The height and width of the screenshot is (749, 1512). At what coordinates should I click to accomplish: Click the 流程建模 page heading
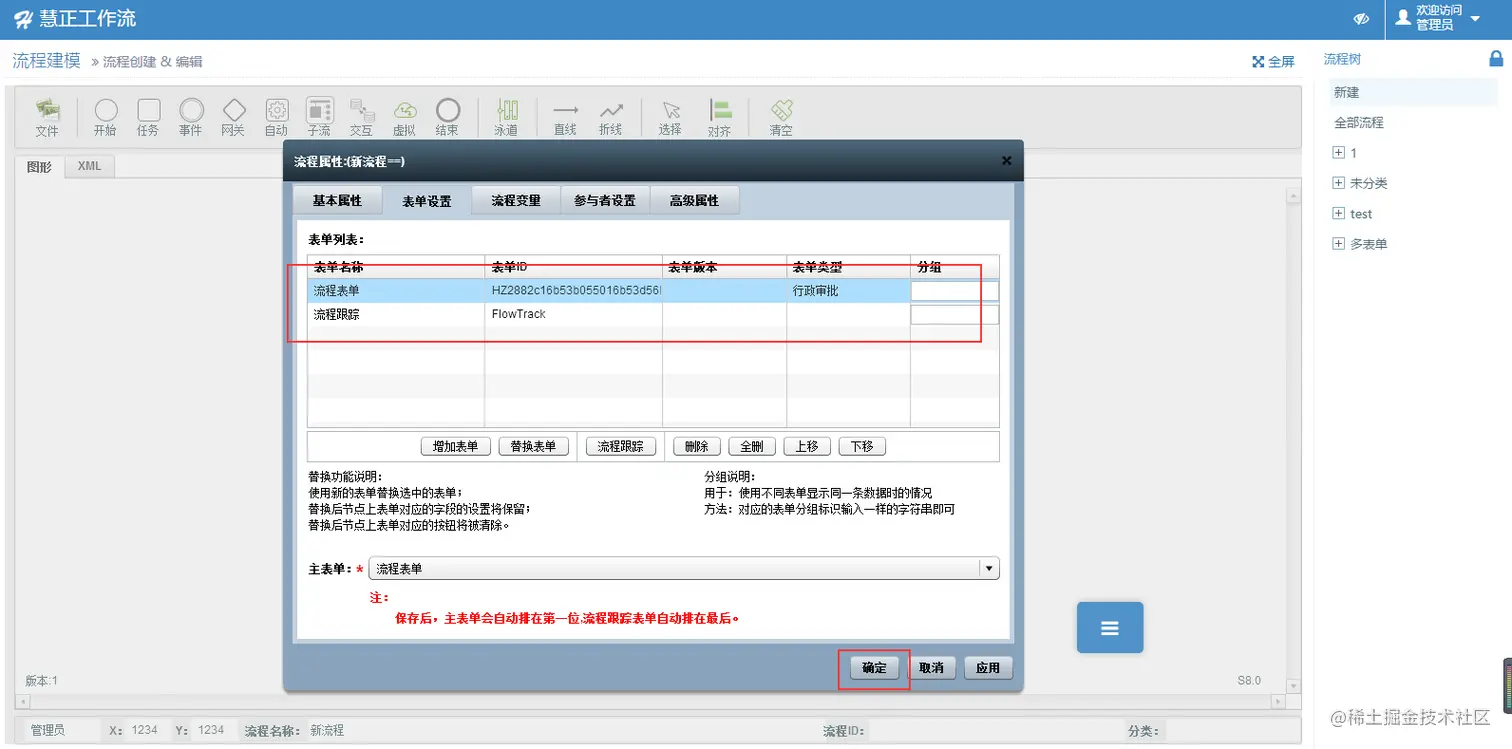click(x=46, y=60)
